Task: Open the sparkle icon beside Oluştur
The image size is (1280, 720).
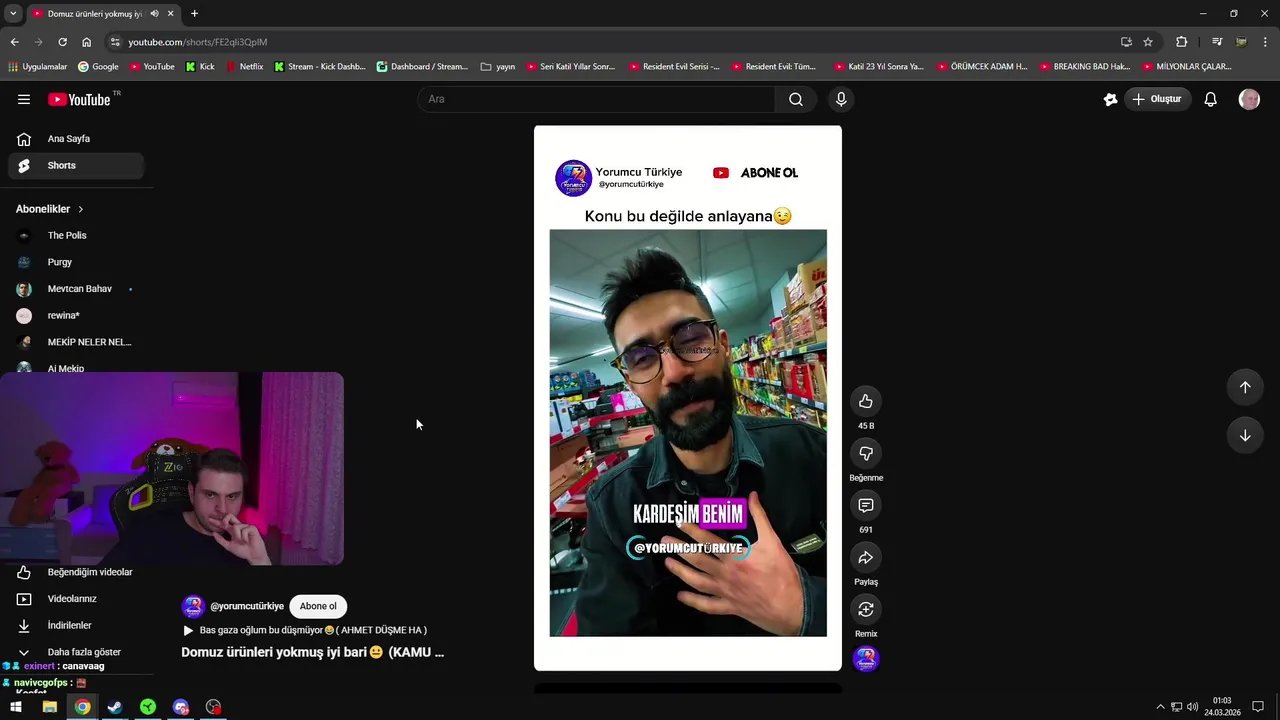Action: [x=1110, y=99]
